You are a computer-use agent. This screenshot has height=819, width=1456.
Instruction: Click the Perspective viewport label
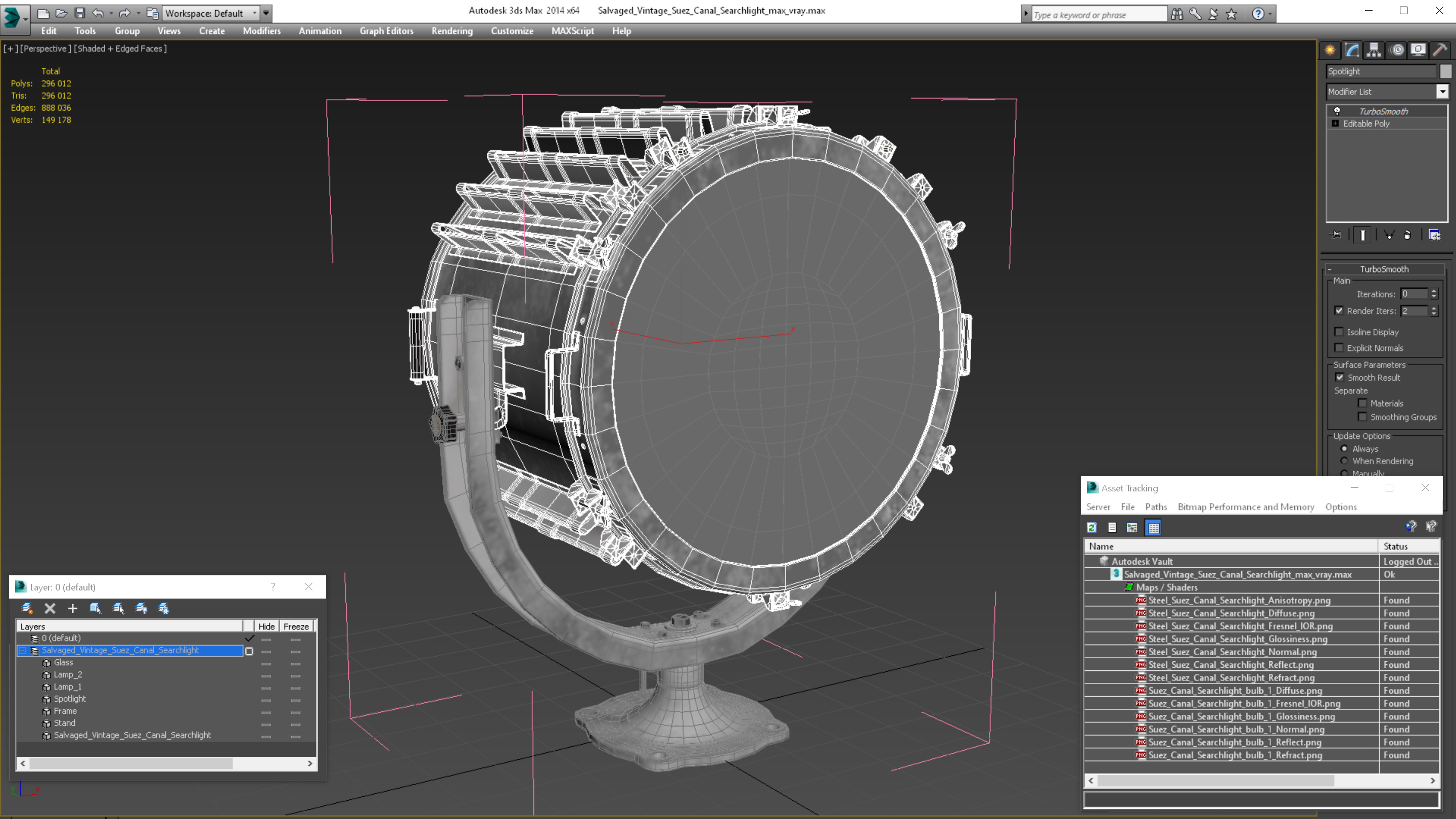click(x=45, y=49)
